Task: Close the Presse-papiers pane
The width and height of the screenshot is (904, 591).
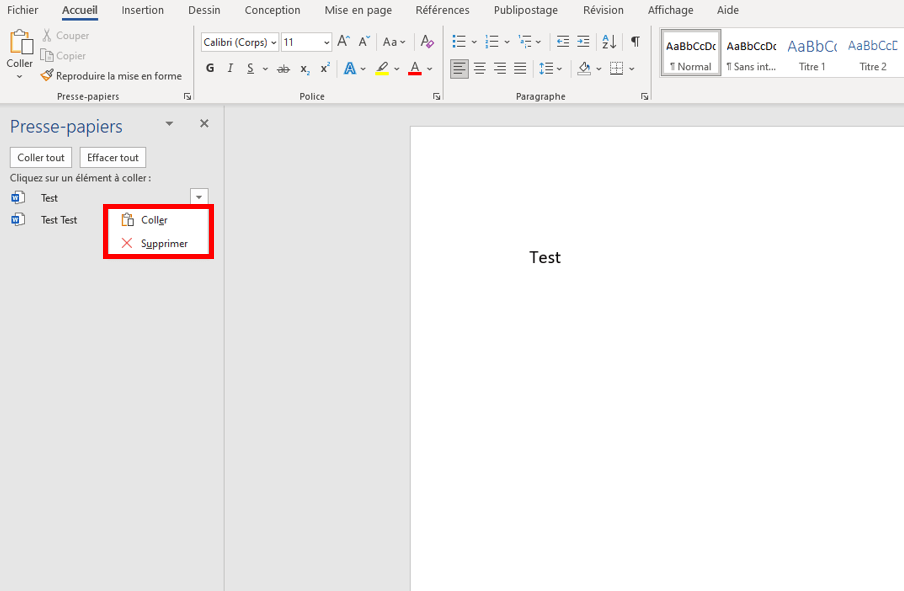Action: (204, 123)
